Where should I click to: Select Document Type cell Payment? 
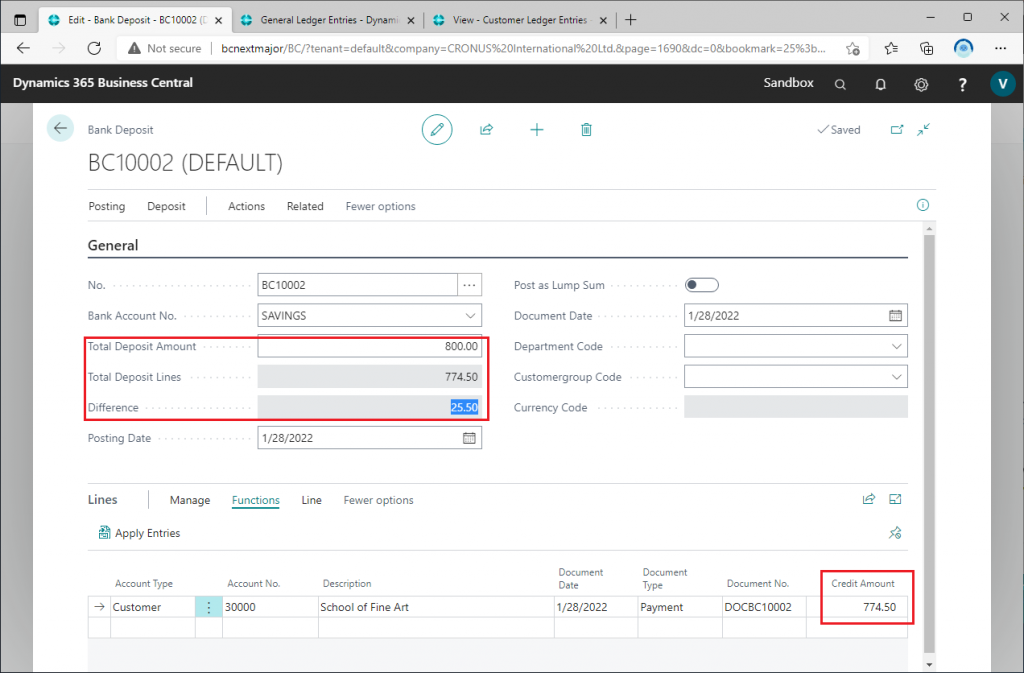[x=680, y=607]
